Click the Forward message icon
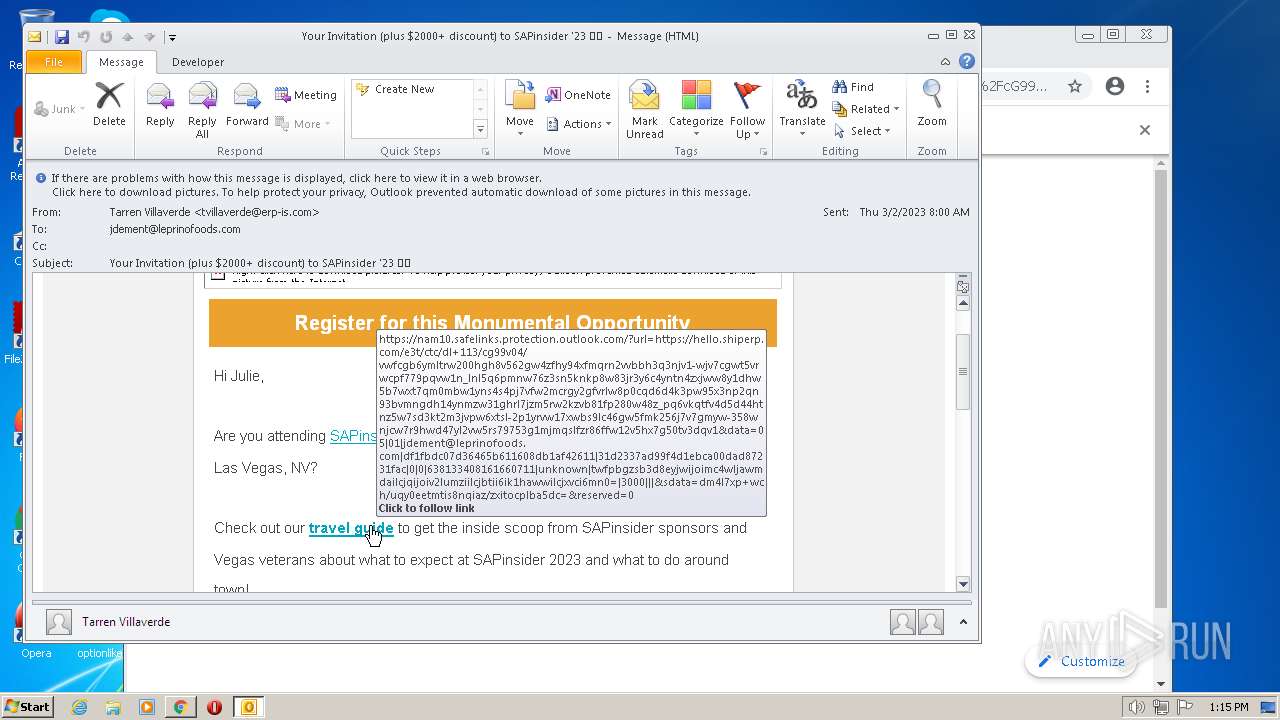 247,104
